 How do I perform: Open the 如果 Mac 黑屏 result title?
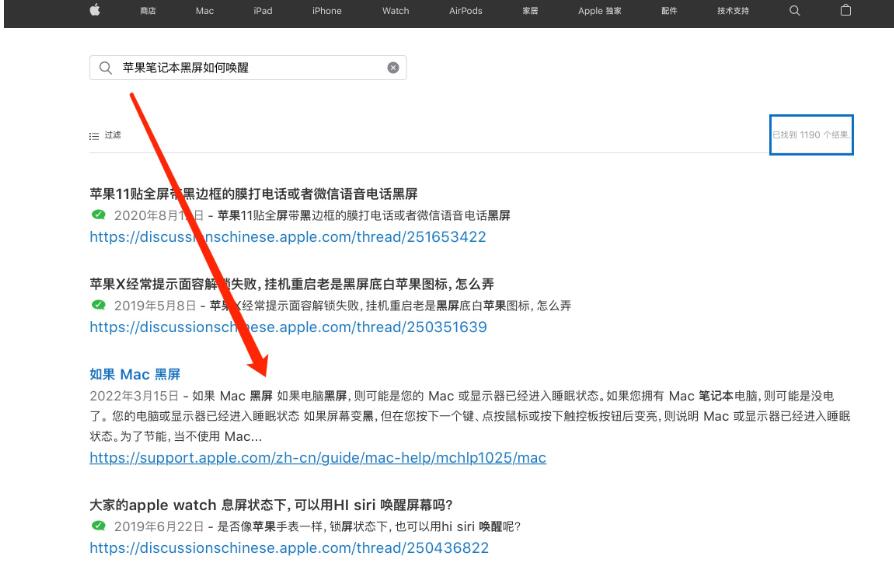[135, 374]
